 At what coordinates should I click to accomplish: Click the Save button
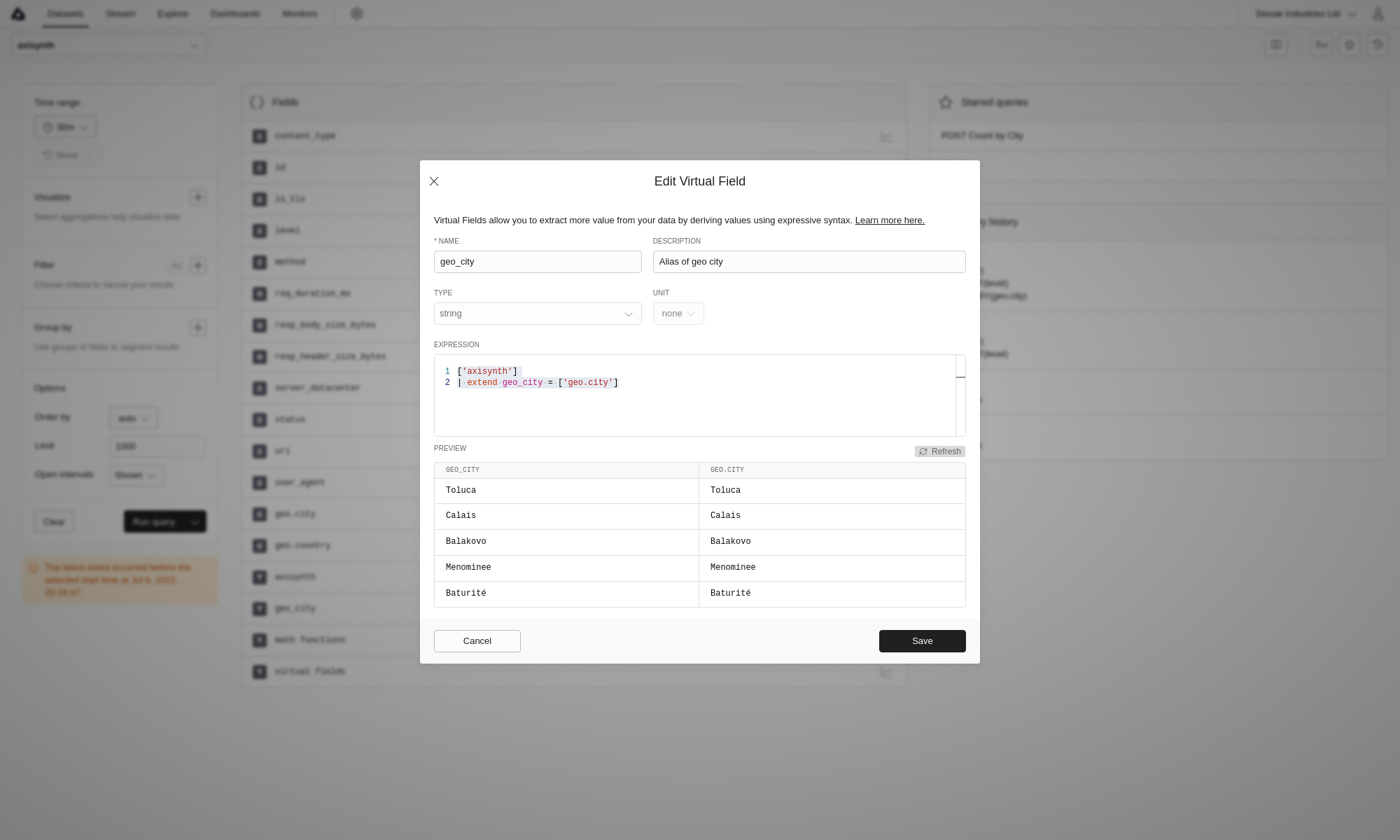(922, 641)
